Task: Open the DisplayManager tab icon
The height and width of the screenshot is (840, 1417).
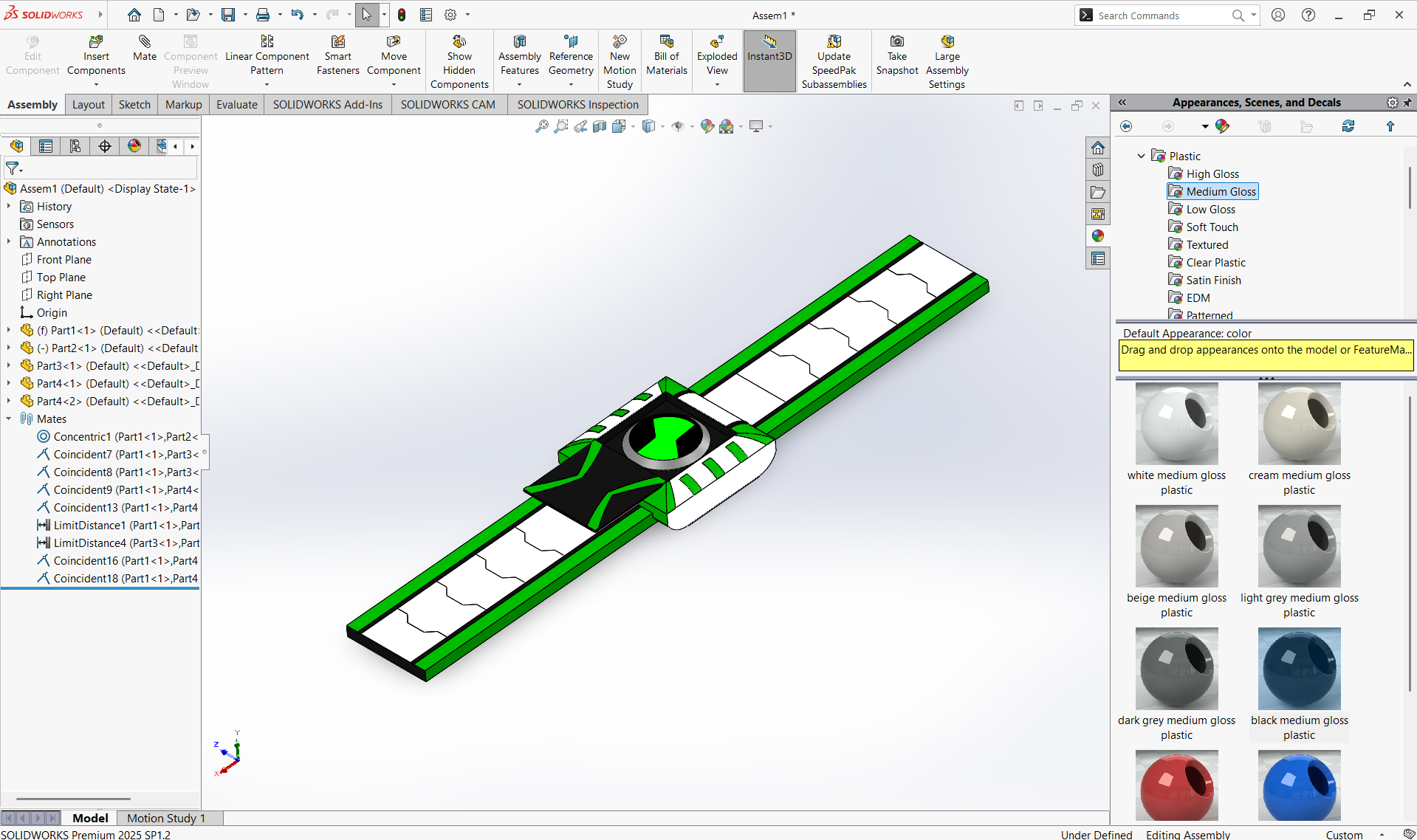Action: click(134, 146)
